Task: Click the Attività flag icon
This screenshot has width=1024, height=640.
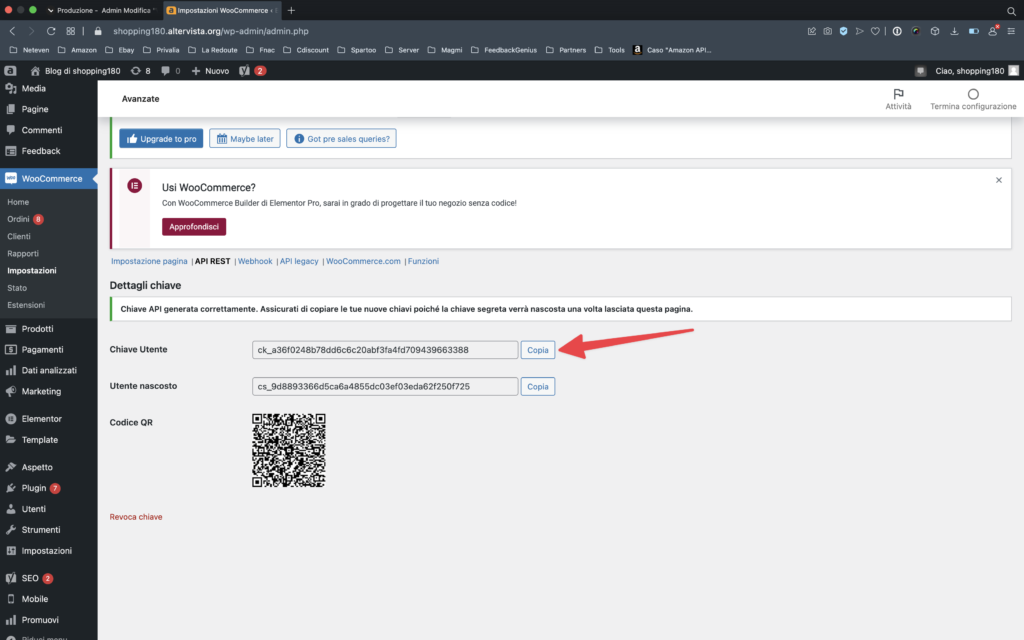Action: [898, 94]
